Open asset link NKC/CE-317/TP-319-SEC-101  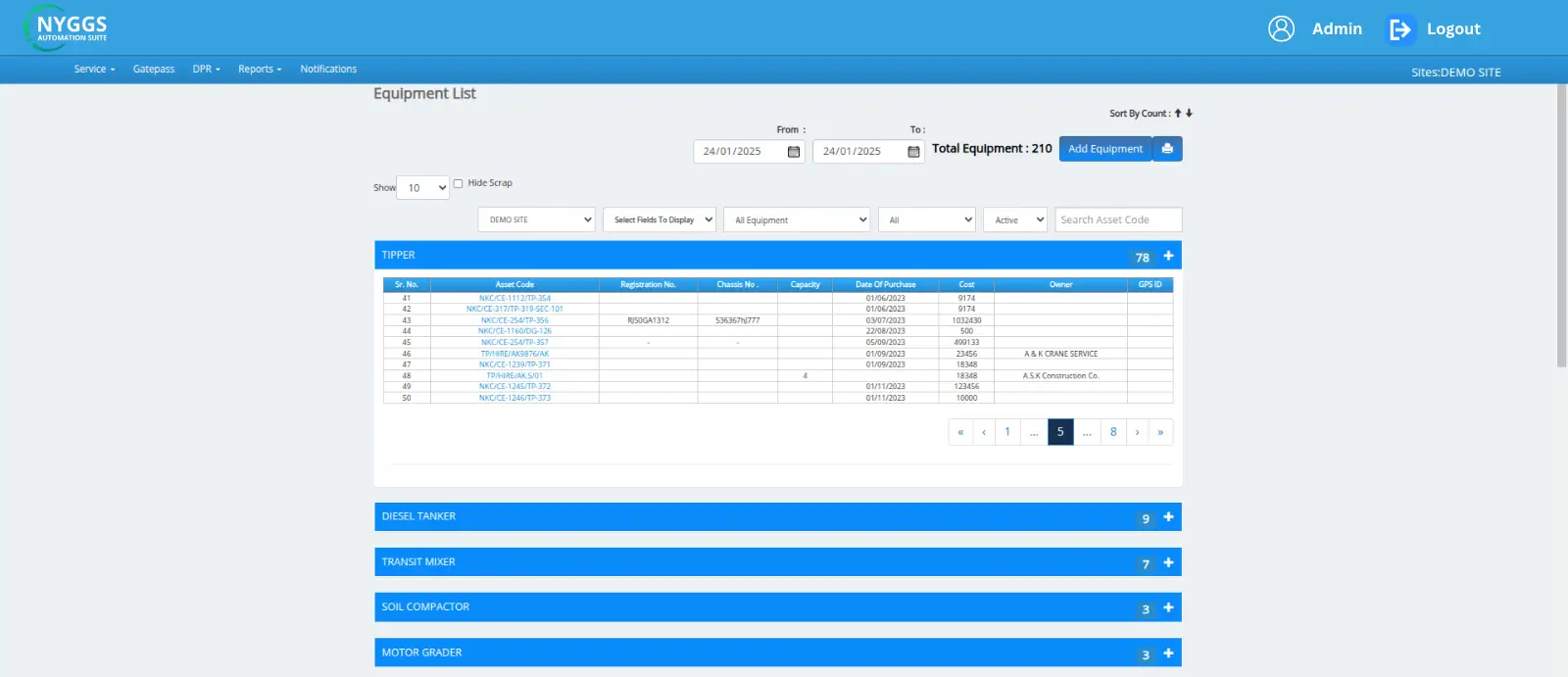click(514, 309)
